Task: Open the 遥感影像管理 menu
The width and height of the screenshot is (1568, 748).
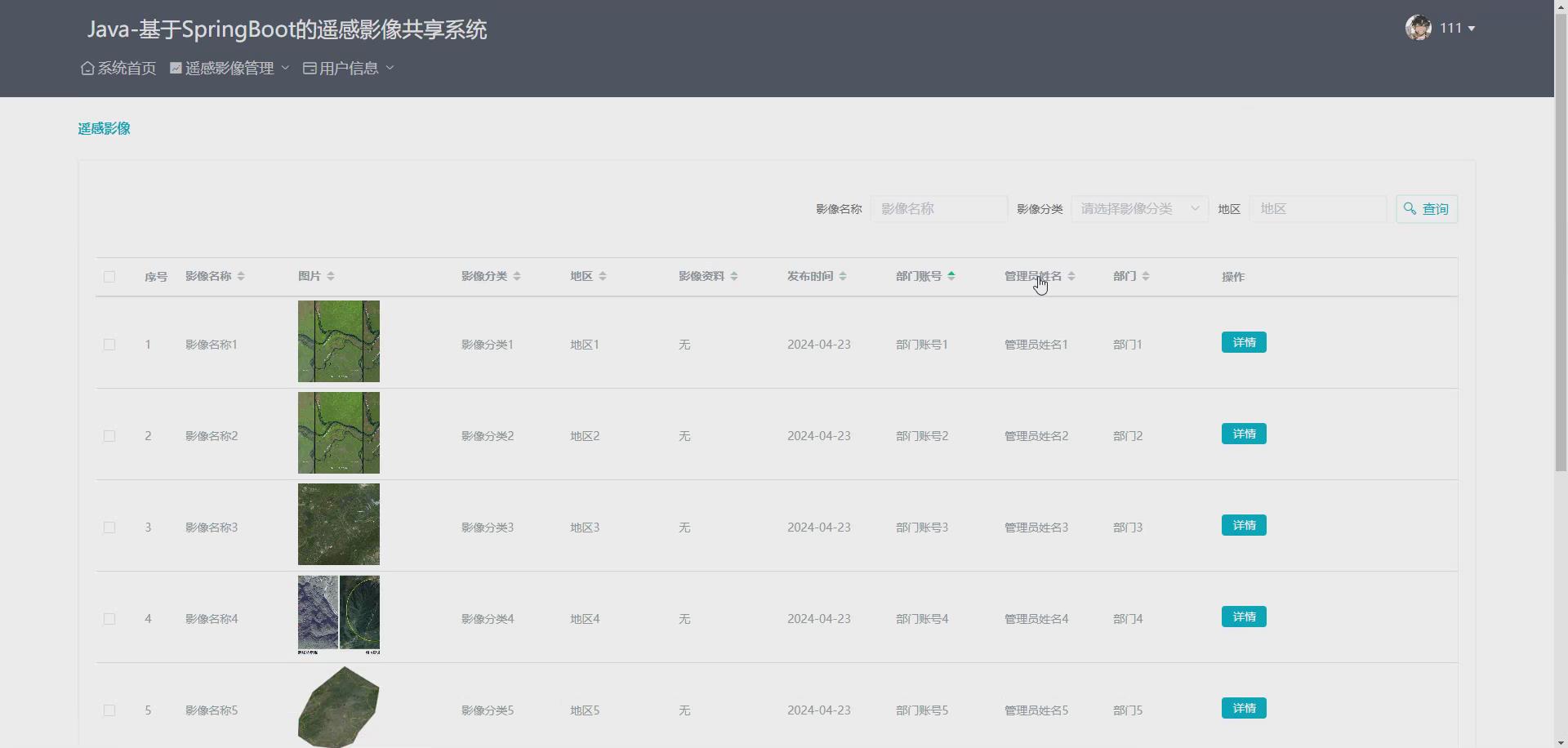Action: [x=230, y=68]
